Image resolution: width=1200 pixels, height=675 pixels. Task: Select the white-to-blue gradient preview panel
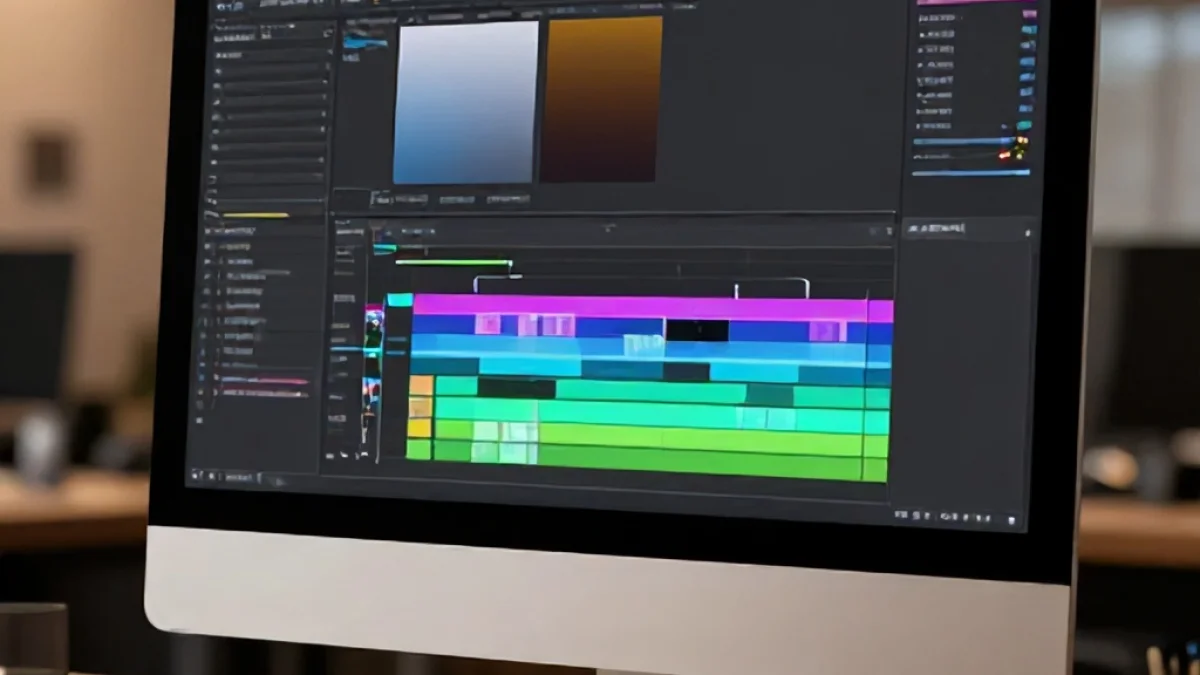coord(466,102)
